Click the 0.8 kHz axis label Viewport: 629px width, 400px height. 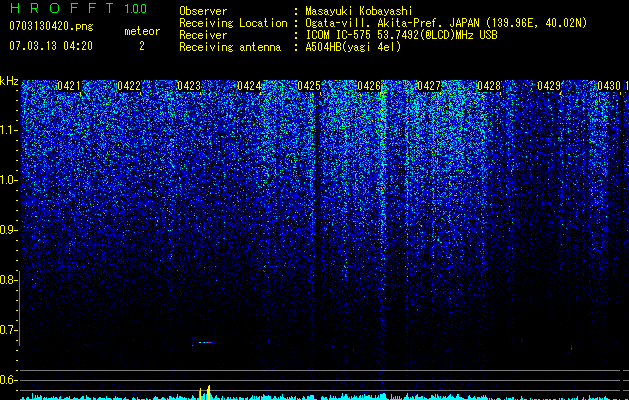[x=8, y=280]
